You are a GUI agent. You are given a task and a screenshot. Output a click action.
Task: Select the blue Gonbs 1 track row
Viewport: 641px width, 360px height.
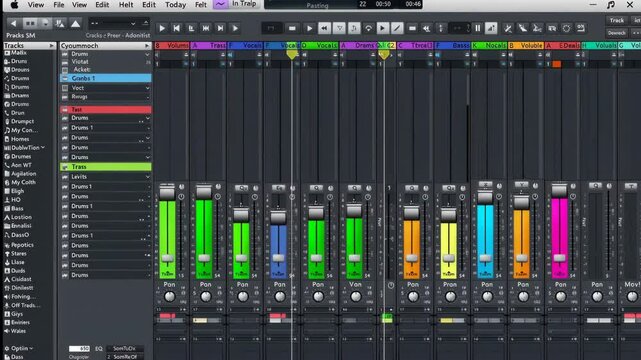click(106, 78)
